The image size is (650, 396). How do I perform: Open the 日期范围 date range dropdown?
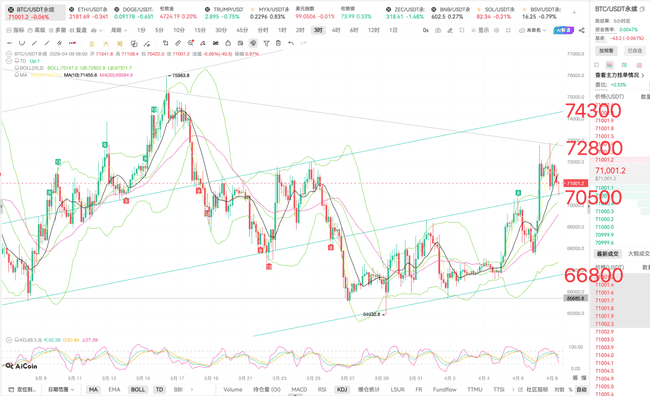(x=61, y=390)
